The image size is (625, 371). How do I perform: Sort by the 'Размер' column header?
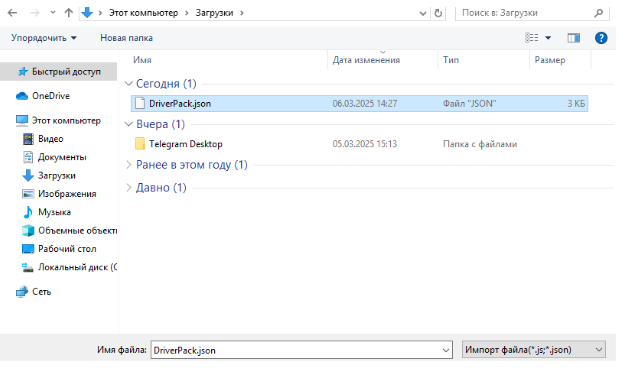pyautogui.click(x=550, y=60)
